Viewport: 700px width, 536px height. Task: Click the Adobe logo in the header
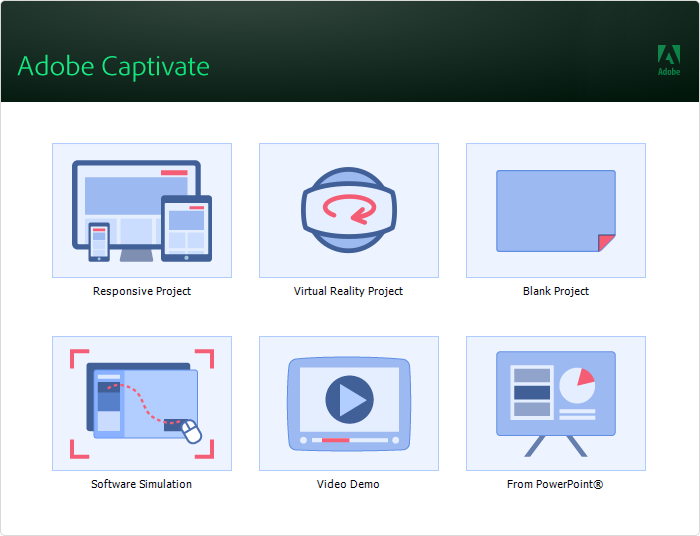click(x=669, y=60)
